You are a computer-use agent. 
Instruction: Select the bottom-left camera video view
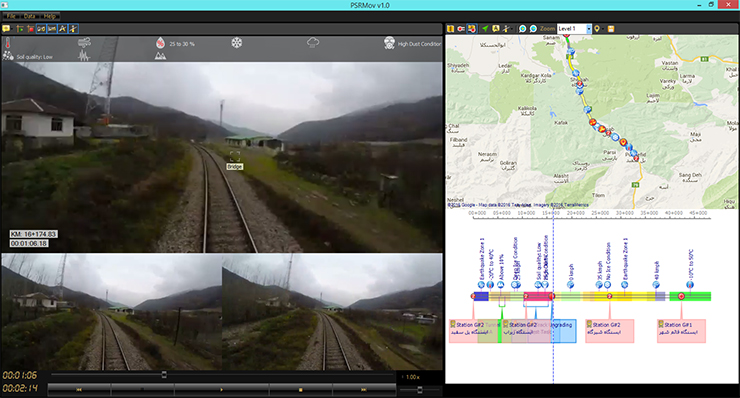111,312
